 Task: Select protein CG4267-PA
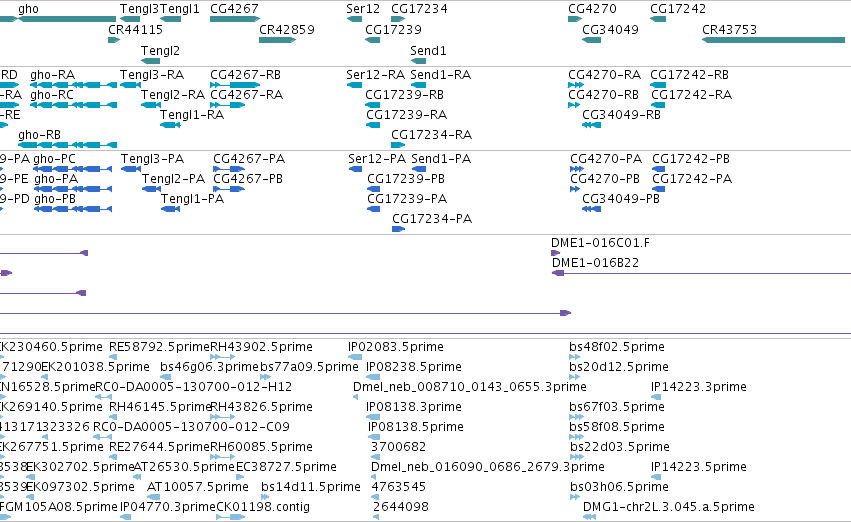point(249,158)
